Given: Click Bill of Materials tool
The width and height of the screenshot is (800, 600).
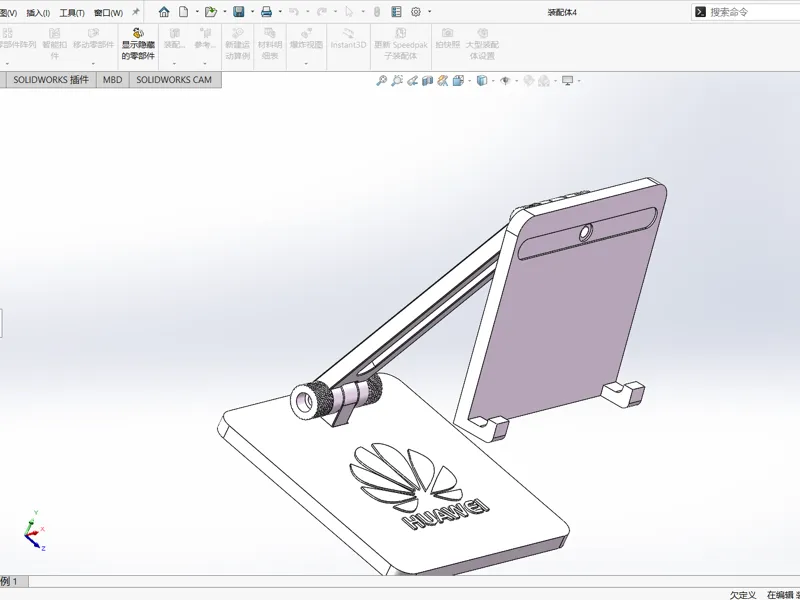Looking at the screenshot, I should point(270,44).
